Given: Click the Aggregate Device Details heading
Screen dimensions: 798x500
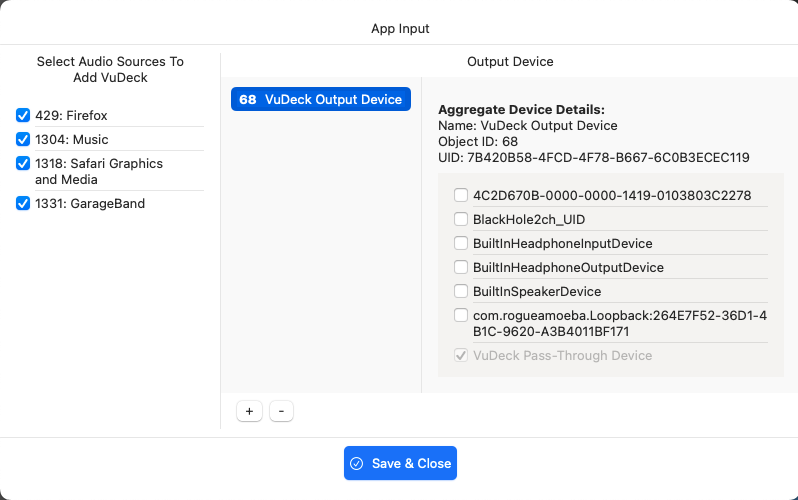Looking at the screenshot, I should [x=521, y=110].
